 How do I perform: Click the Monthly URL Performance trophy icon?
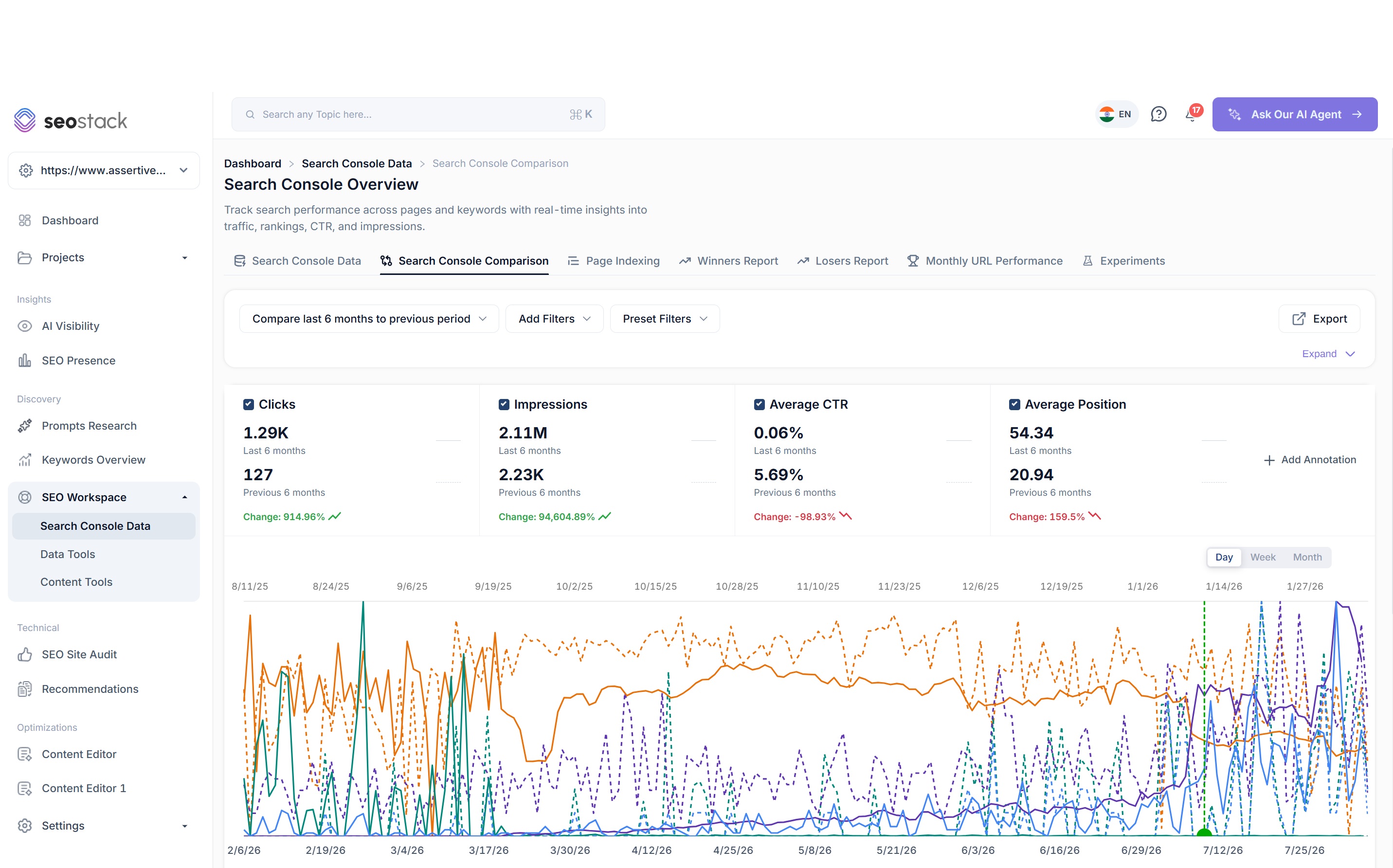click(x=913, y=261)
